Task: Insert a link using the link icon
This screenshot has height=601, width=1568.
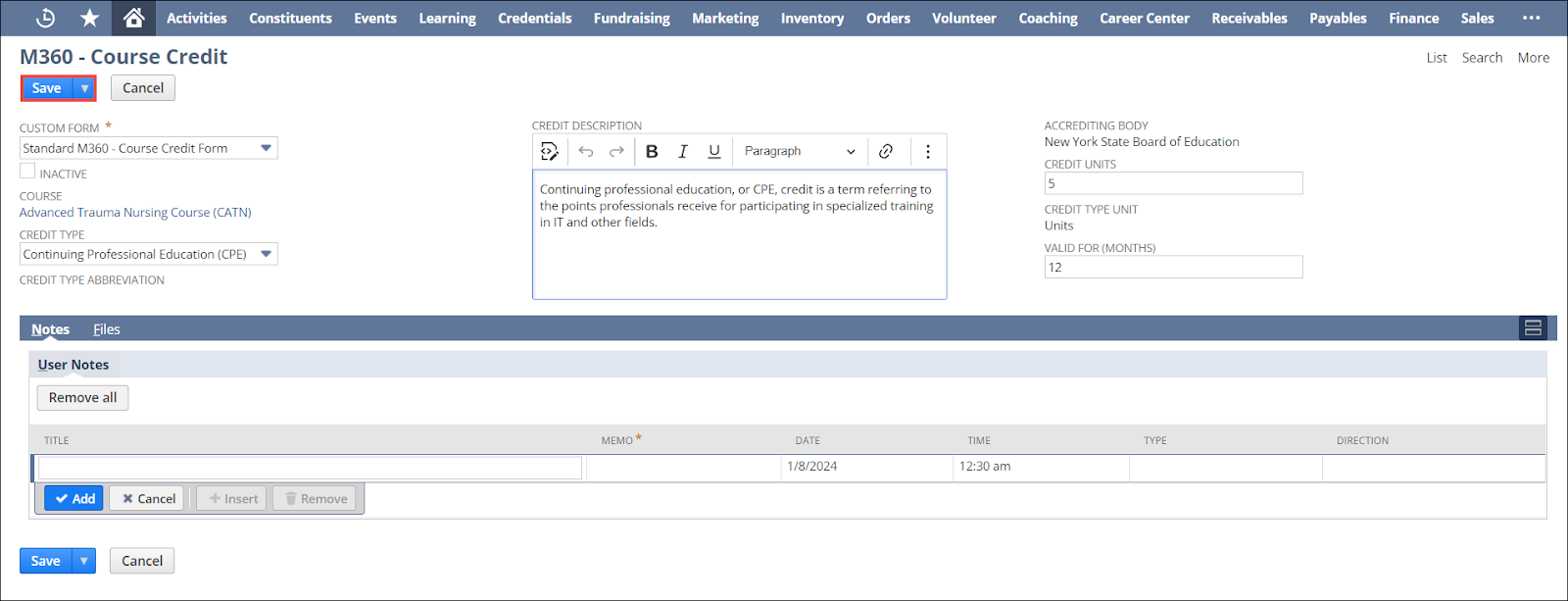Action: click(886, 151)
